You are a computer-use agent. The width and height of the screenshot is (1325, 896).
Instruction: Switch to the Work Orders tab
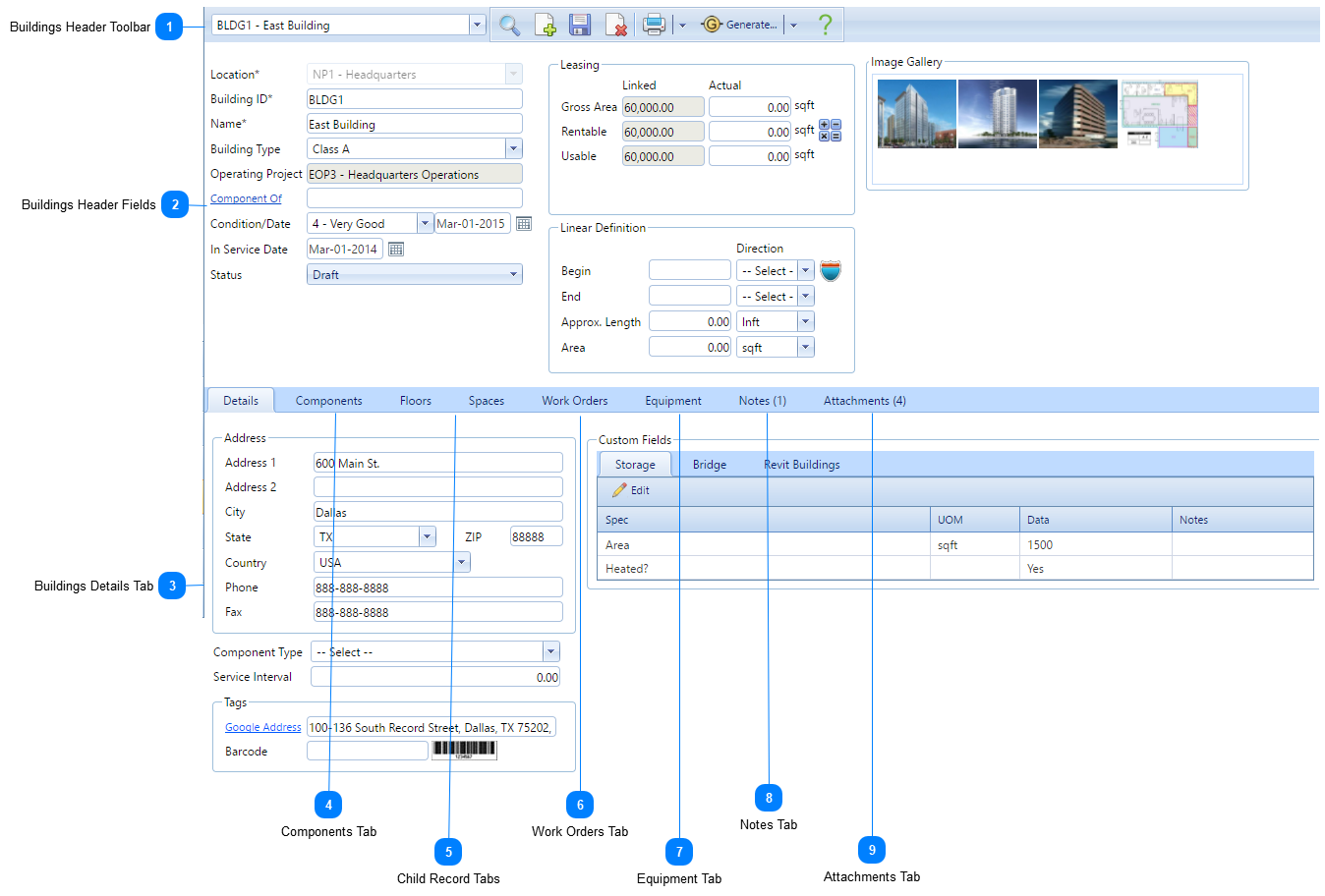point(575,401)
